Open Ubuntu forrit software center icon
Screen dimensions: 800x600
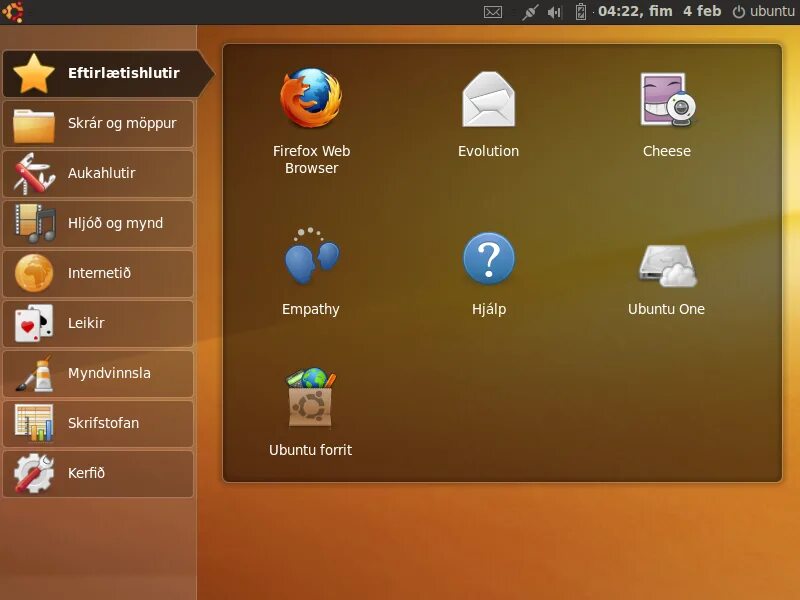pyautogui.click(x=310, y=397)
